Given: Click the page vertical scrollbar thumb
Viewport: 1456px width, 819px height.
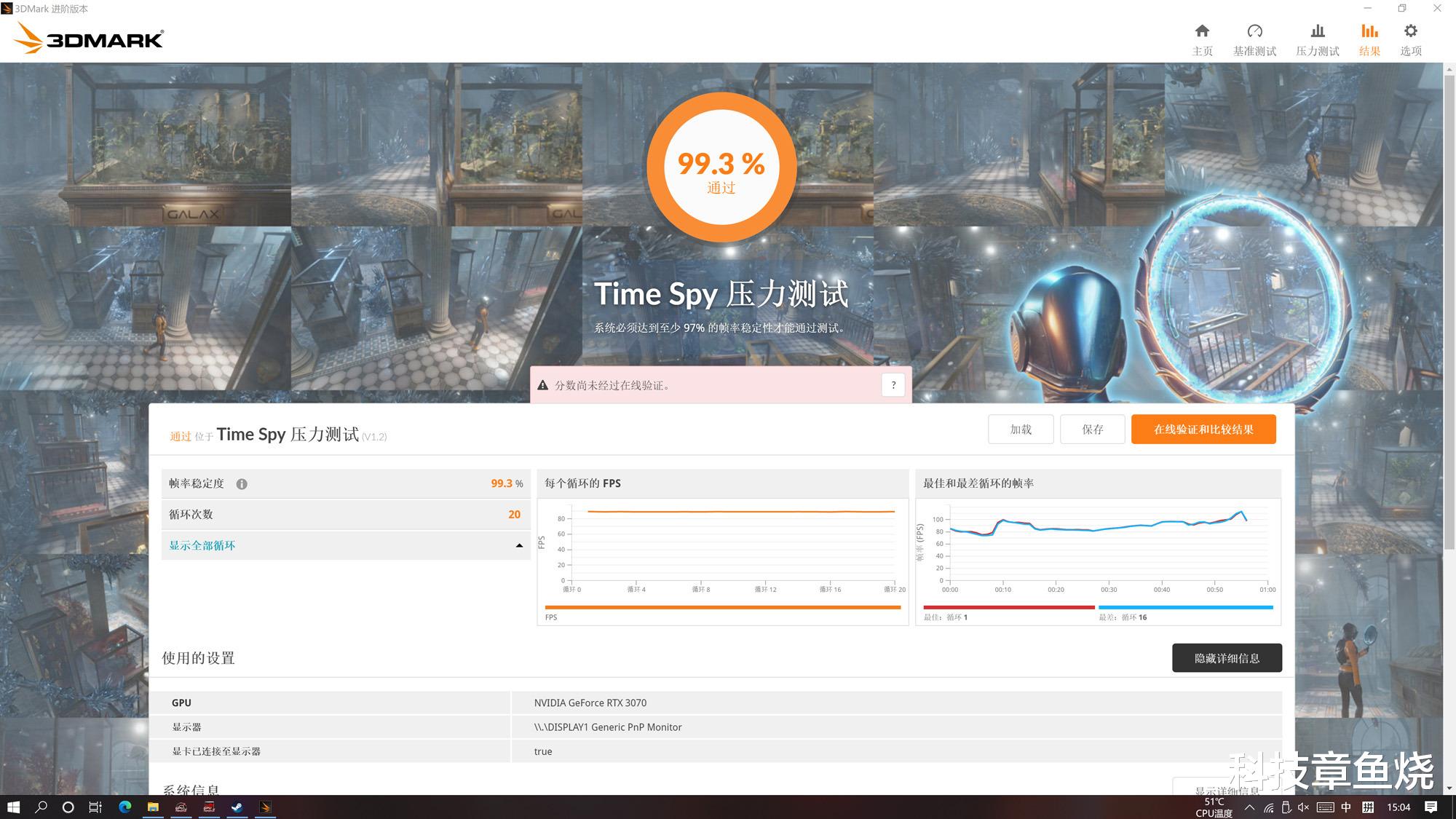Looking at the screenshot, I should point(1449,313).
